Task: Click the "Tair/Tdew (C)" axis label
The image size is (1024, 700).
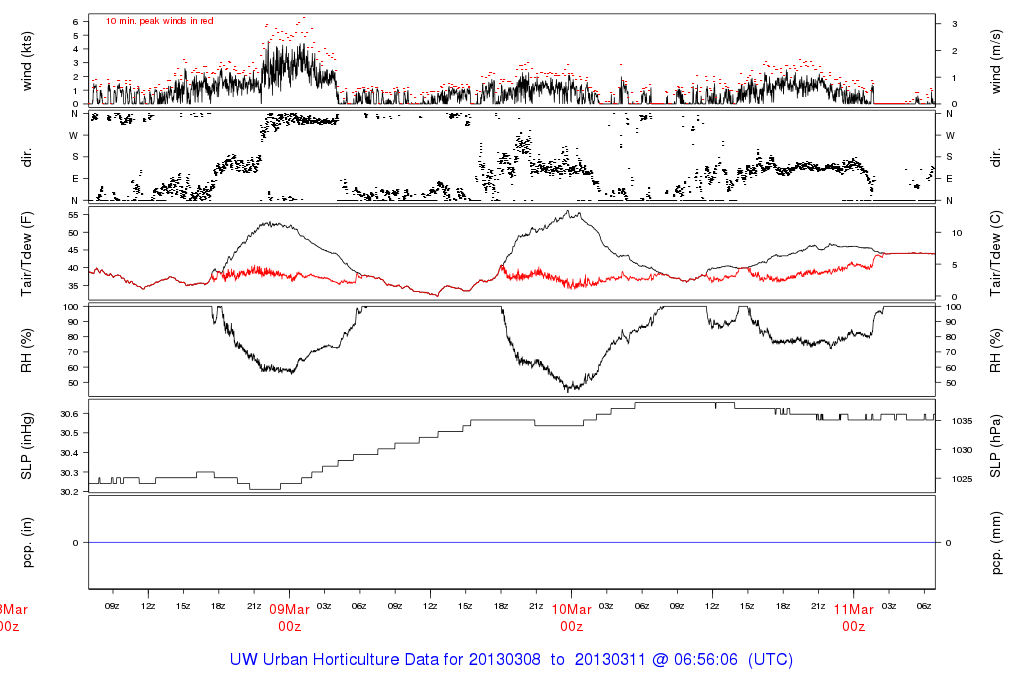Action: pos(995,254)
